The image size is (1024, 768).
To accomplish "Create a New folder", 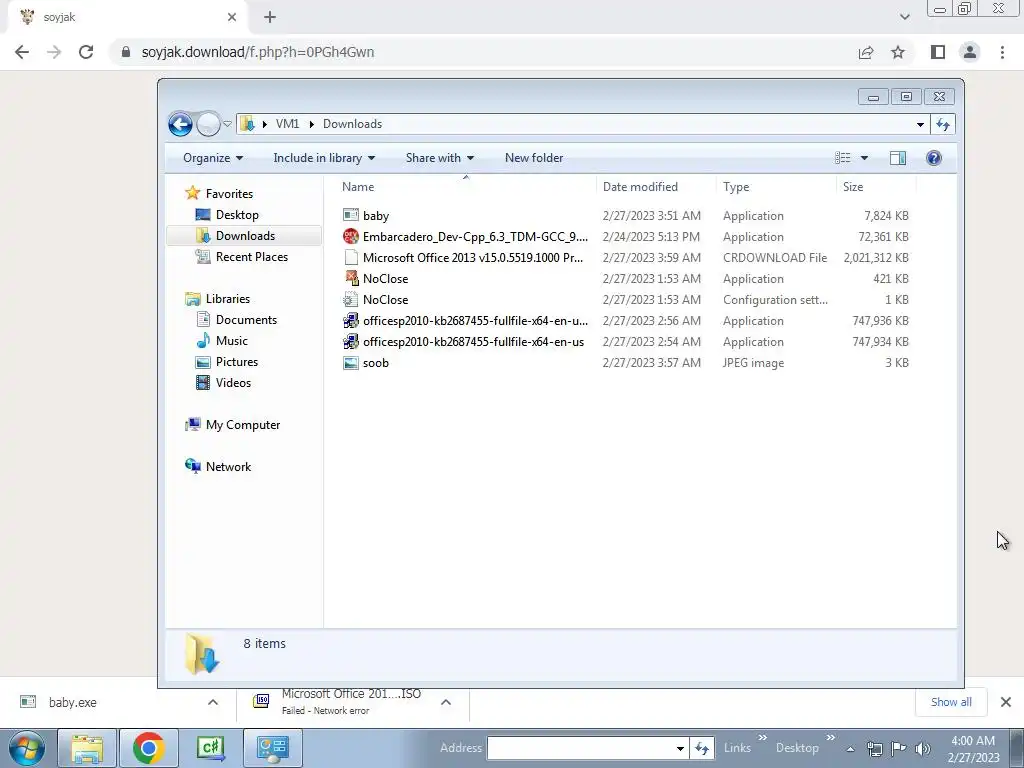I will pos(534,158).
